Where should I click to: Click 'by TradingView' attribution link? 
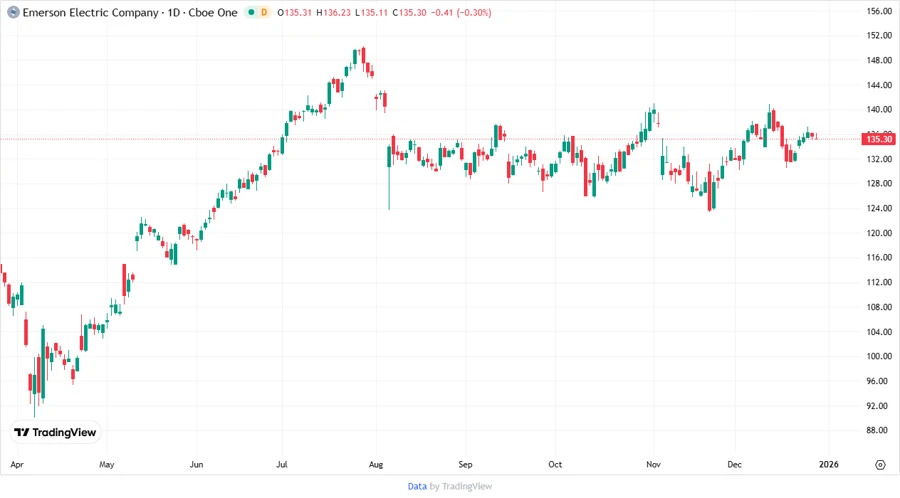click(461, 486)
